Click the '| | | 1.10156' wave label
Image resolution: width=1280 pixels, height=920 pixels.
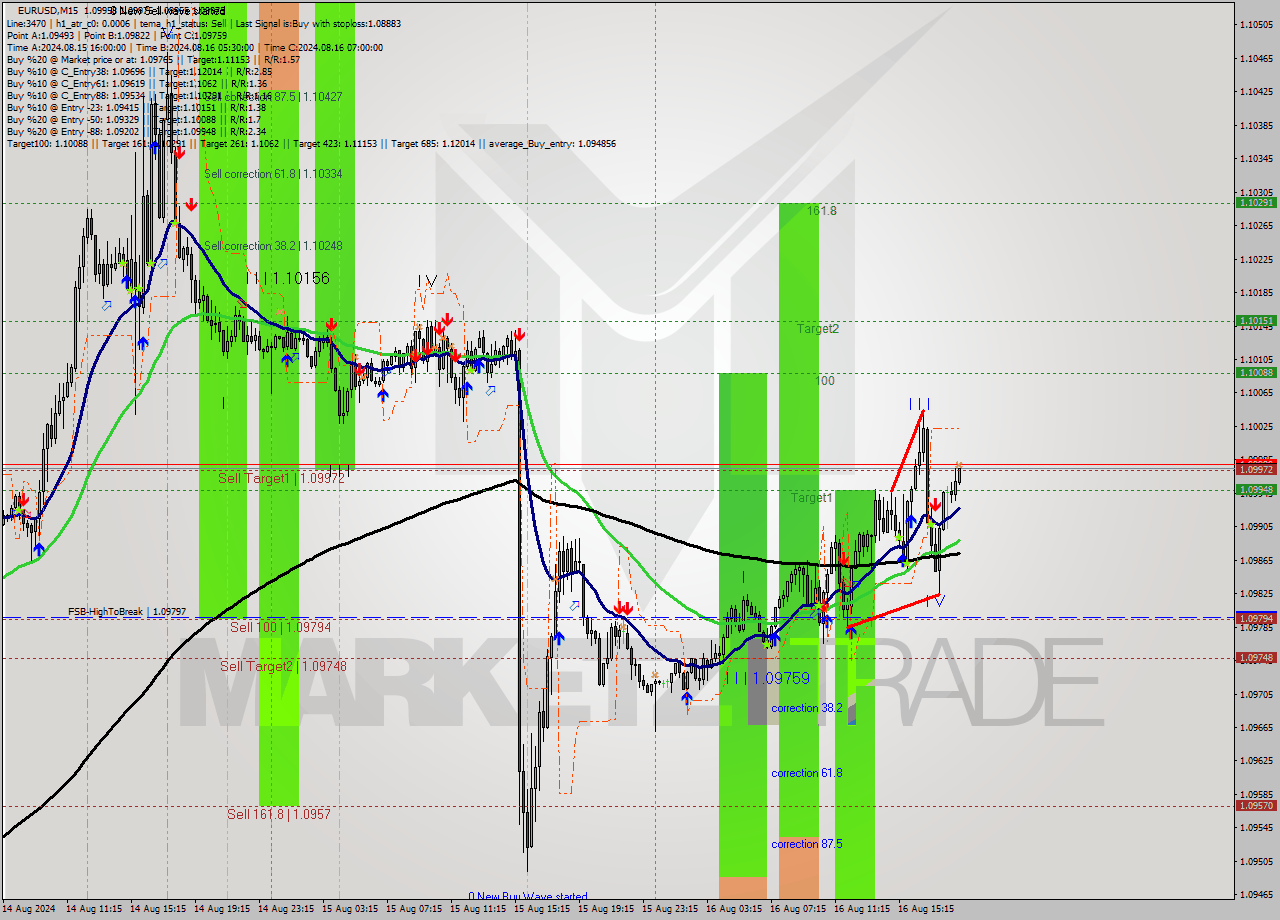pyautogui.click(x=288, y=278)
